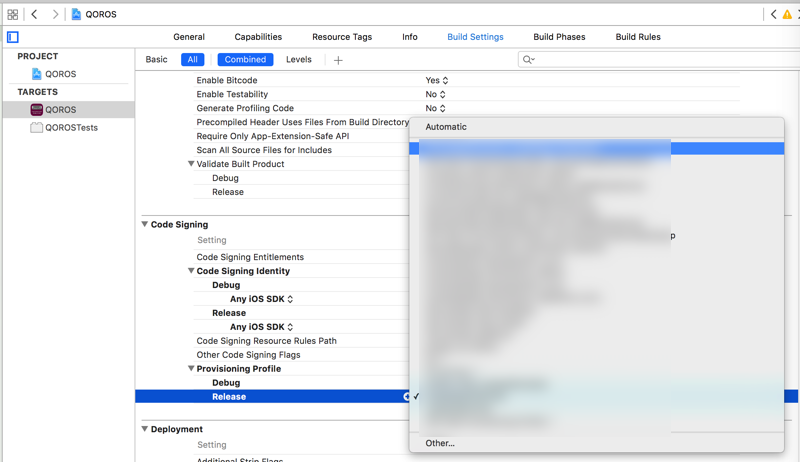Open the Resource Tags tab

coord(342,37)
